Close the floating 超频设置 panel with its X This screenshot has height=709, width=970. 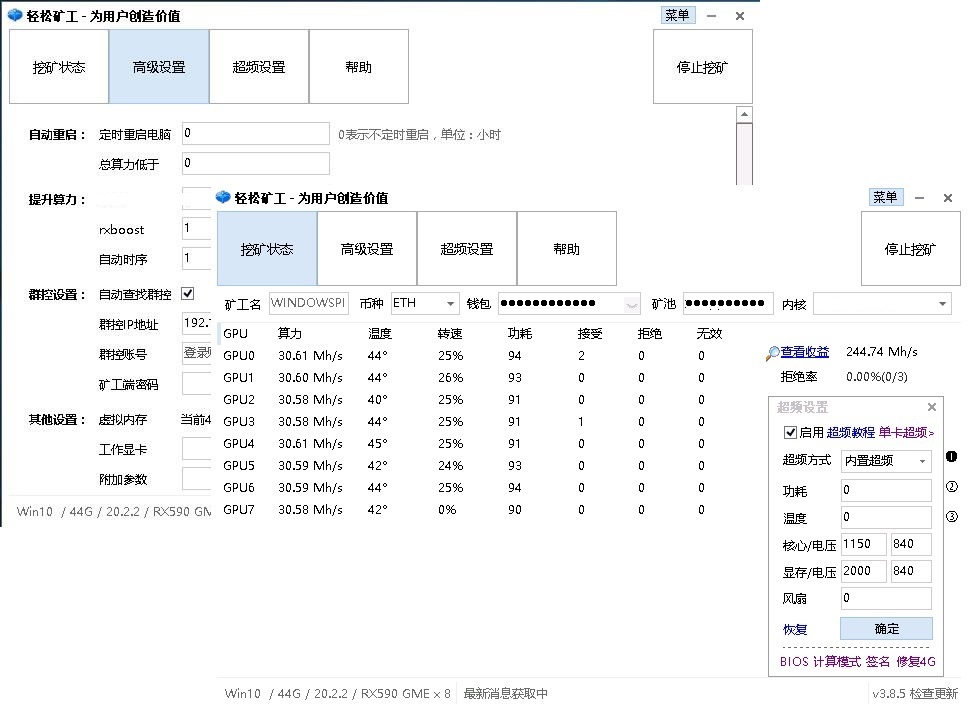pyautogui.click(x=932, y=407)
